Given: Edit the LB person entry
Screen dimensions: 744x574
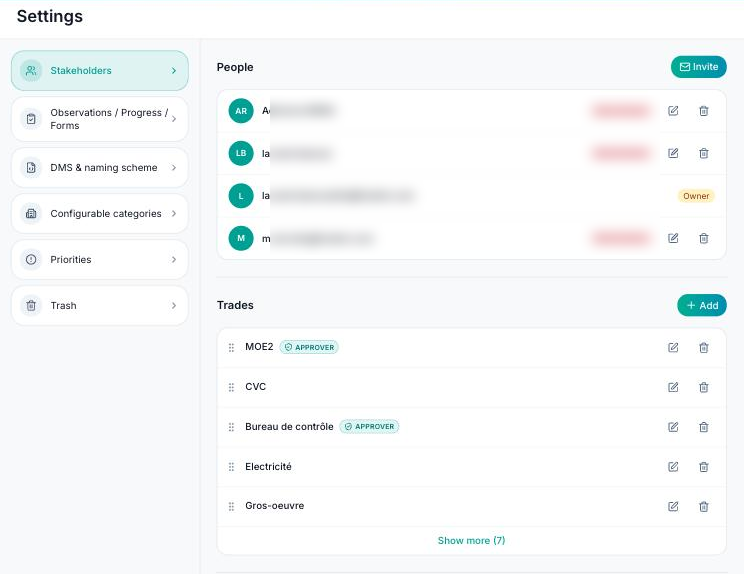Looking at the screenshot, I should [x=673, y=153].
